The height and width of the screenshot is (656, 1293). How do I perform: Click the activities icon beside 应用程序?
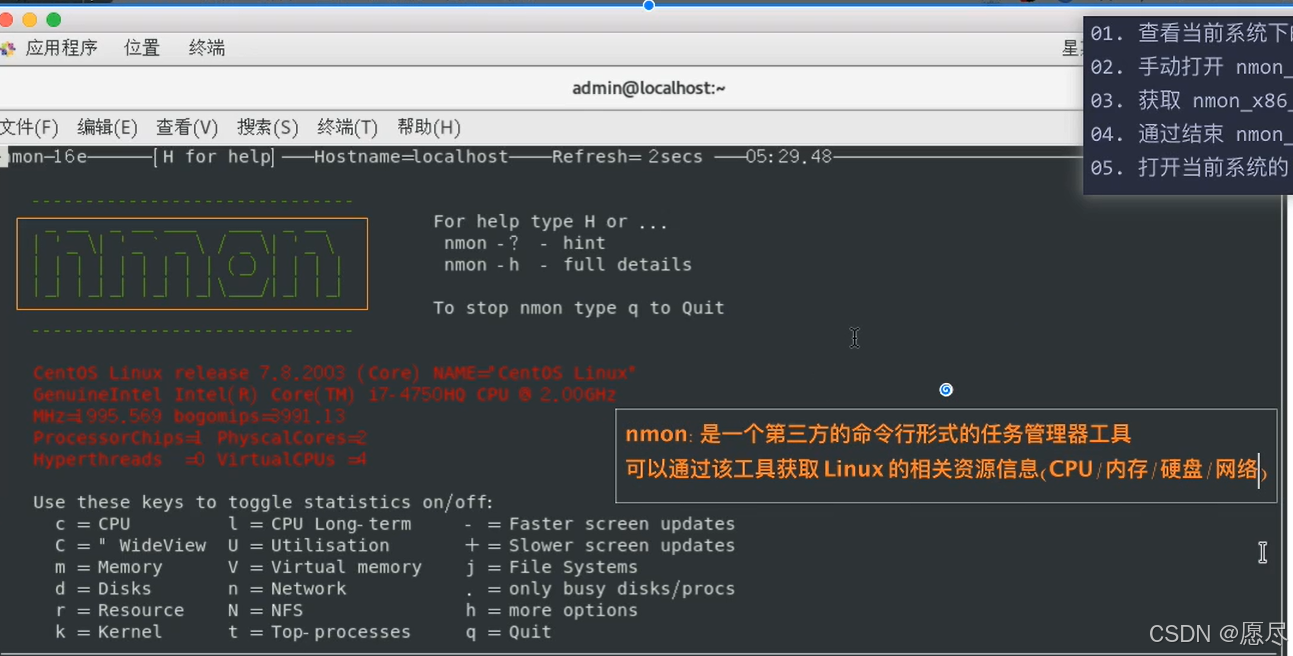pos(8,48)
